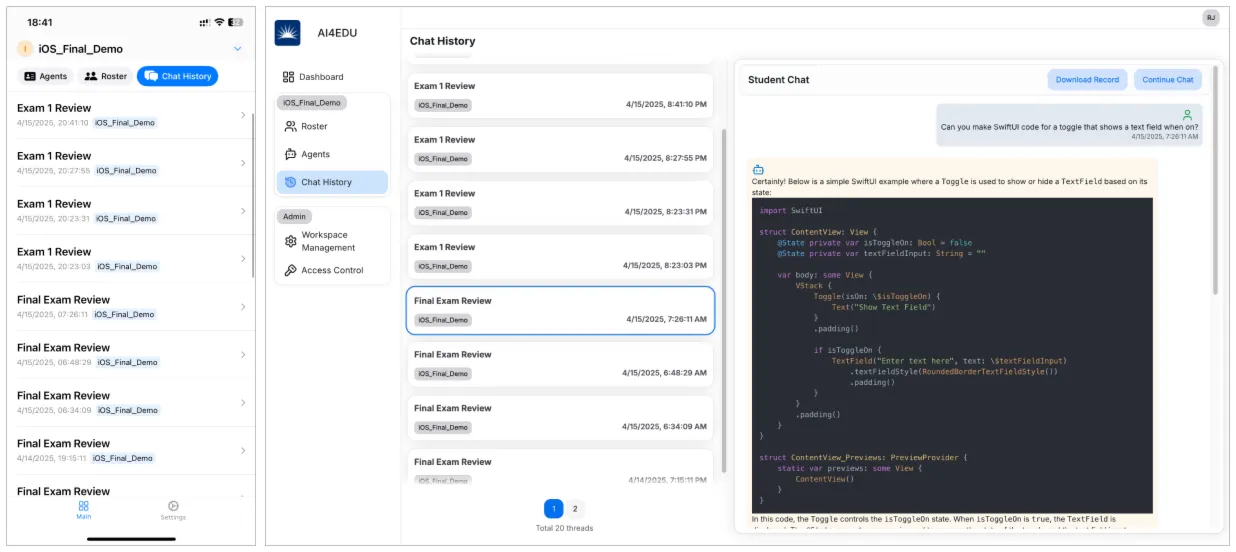Select the Chat History tab on phone

pyautogui.click(x=177, y=76)
